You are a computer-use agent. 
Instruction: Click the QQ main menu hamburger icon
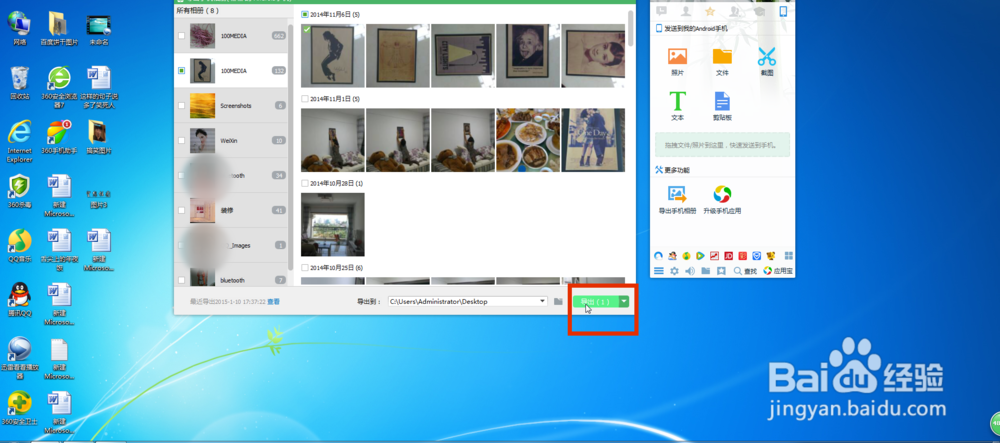[x=659, y=271]
